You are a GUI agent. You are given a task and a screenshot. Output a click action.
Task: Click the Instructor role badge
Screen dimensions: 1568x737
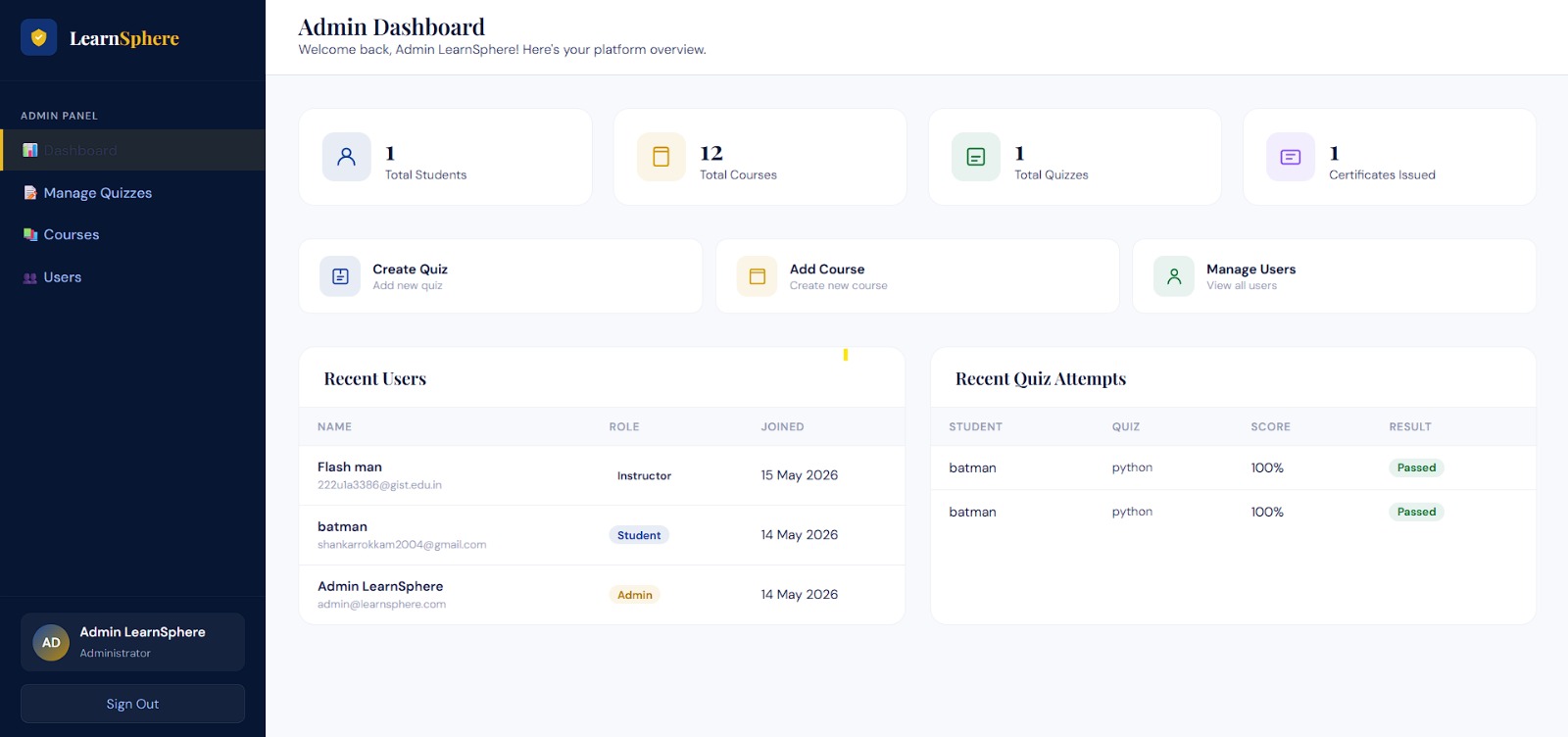pos(644,475)
